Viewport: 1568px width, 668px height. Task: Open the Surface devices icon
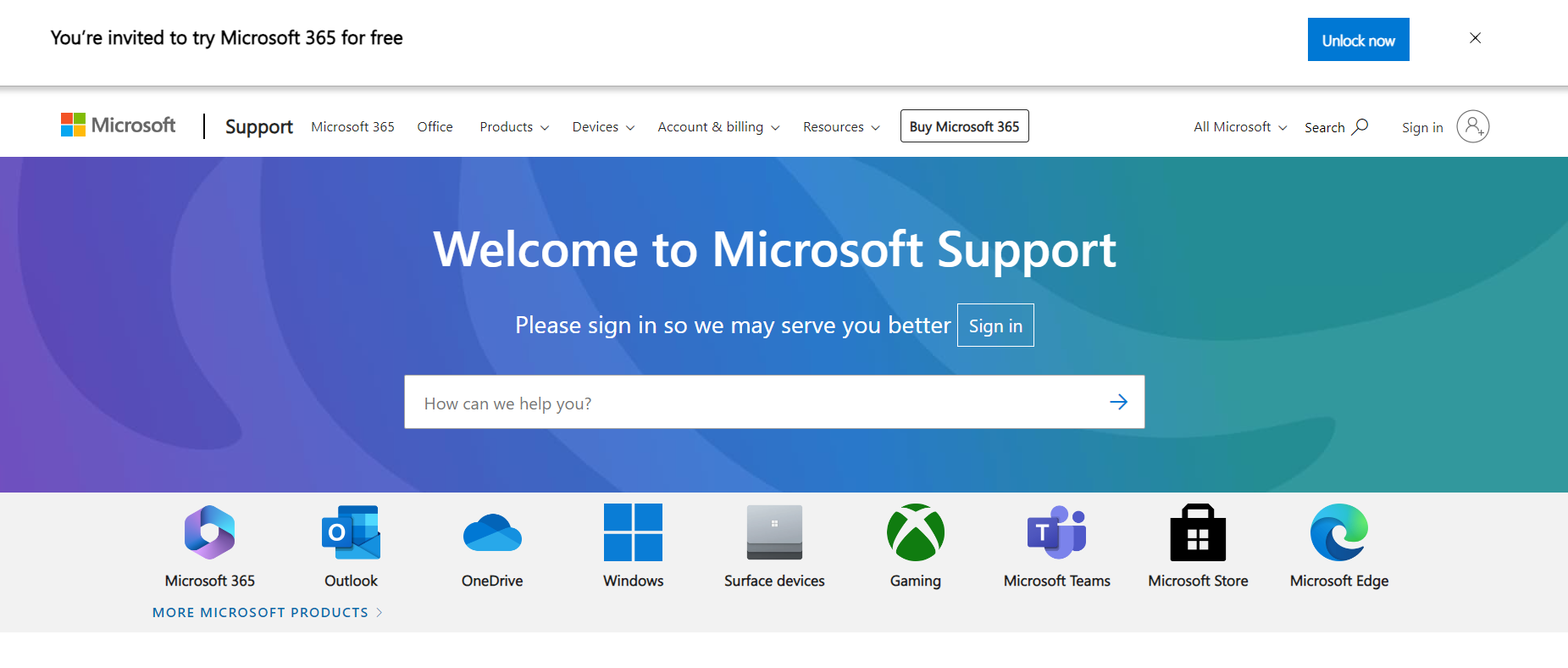(774, 532)
